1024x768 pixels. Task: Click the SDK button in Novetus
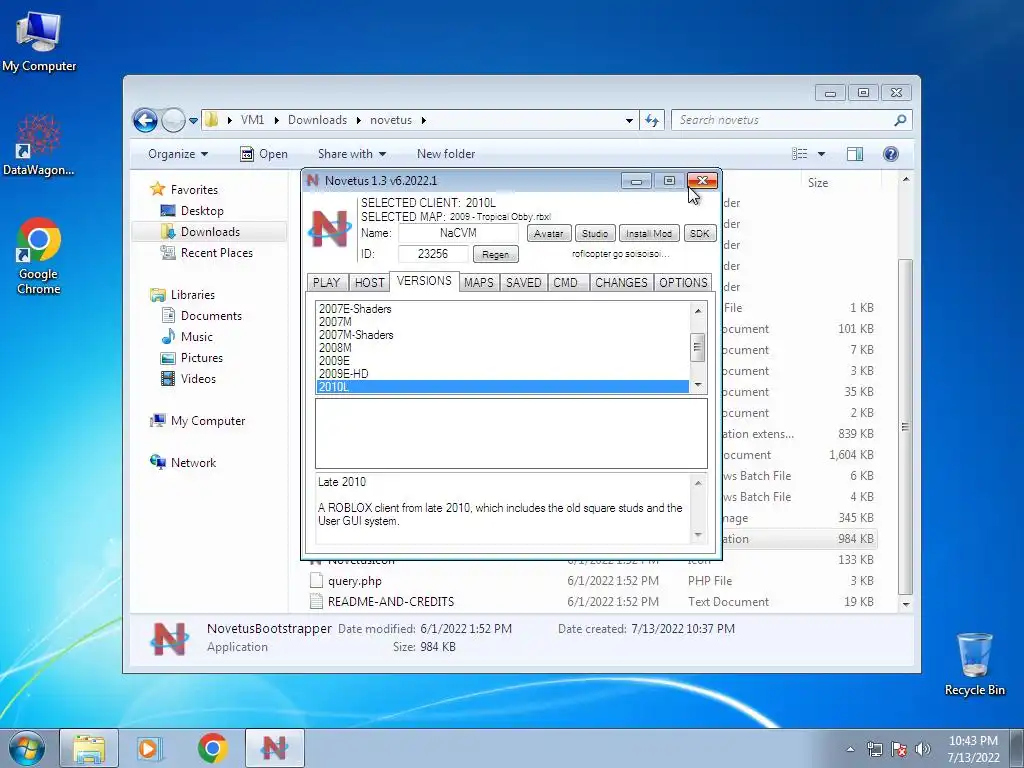699,234
